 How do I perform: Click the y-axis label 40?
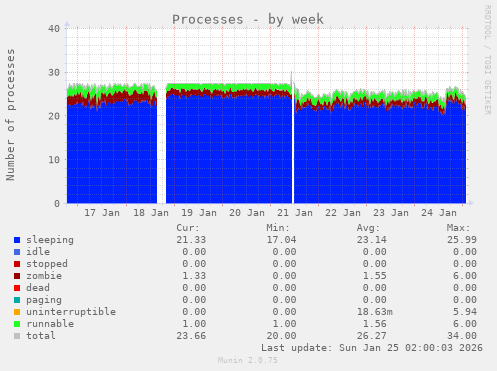[x=54, y=29]
